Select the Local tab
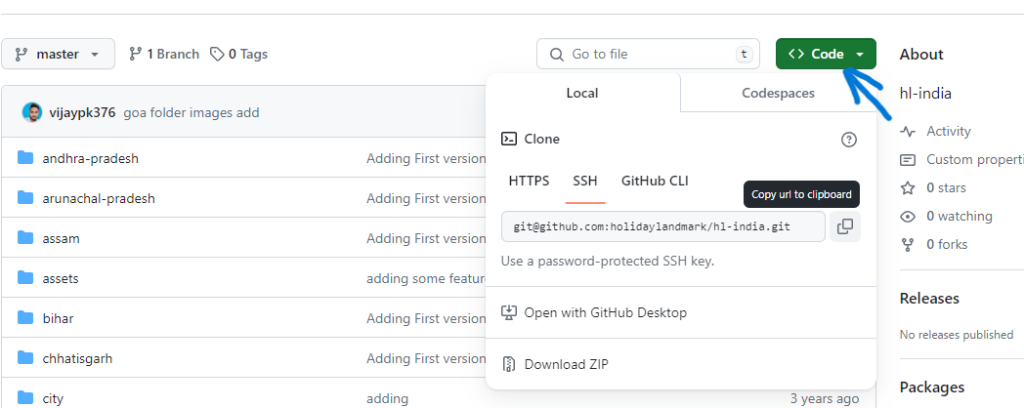The height and width of the screenshot is (408, 1024). 582,93
